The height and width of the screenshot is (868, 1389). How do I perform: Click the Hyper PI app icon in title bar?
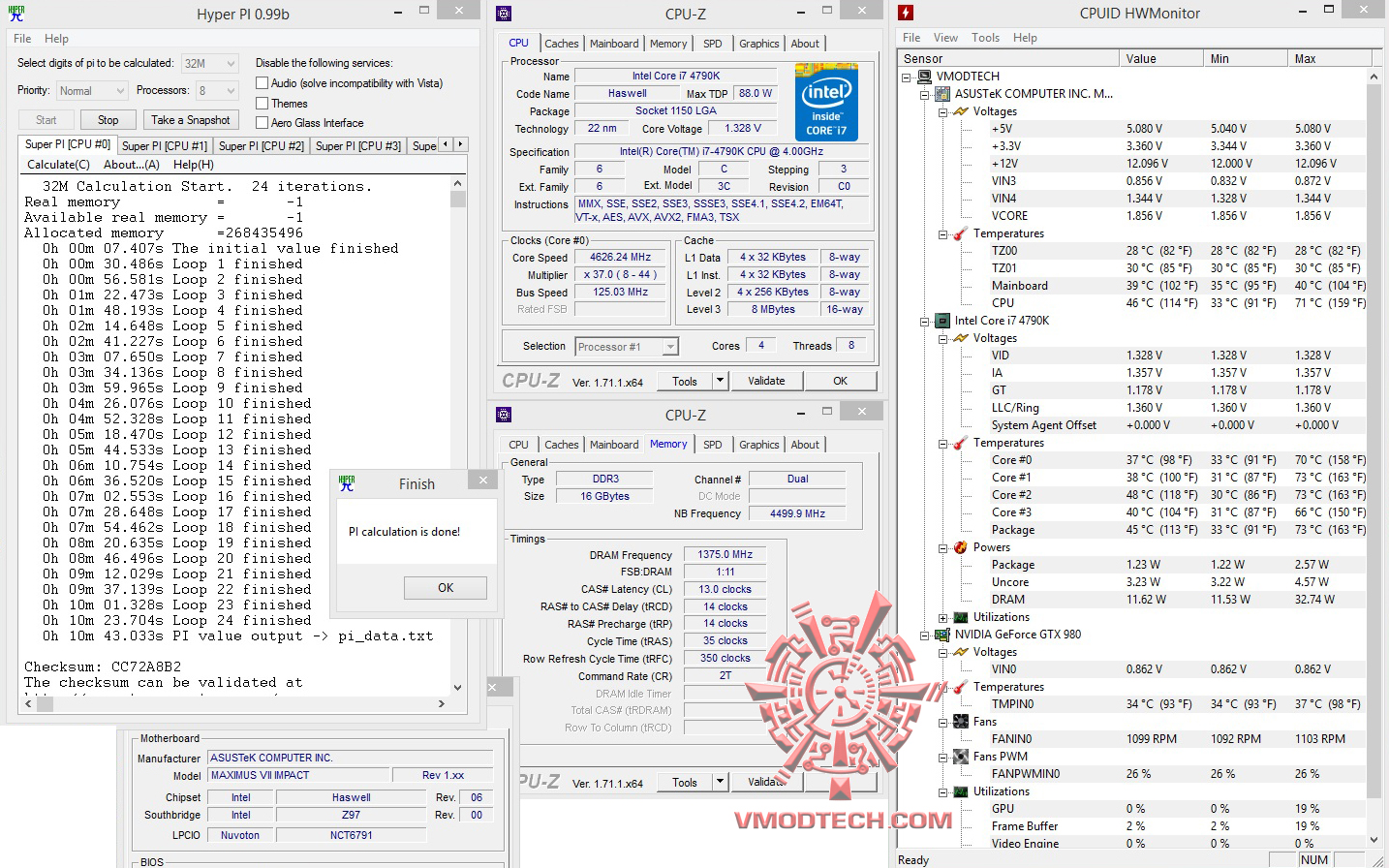click(15, 14)
